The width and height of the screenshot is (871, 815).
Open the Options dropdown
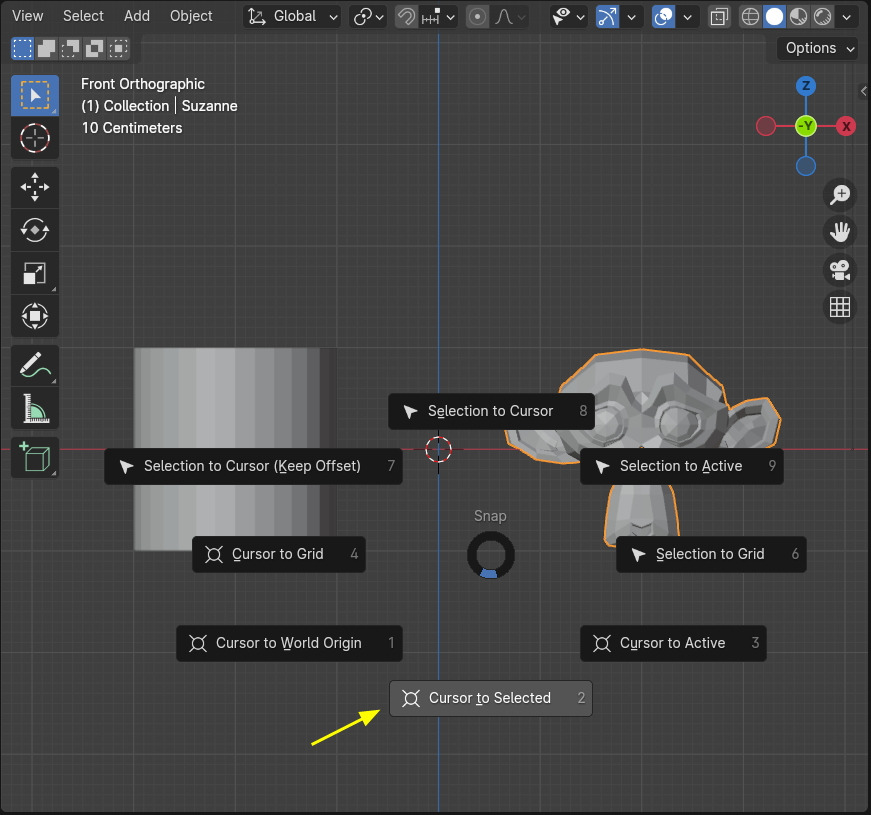coord(818,48)
